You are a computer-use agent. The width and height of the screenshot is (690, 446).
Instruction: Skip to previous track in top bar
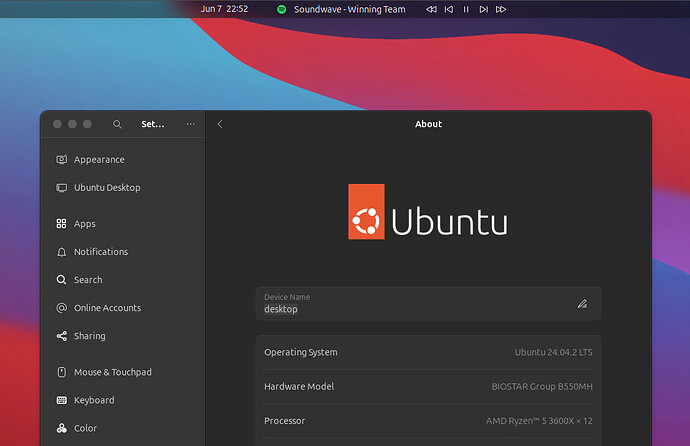click(x=449, y=9)
